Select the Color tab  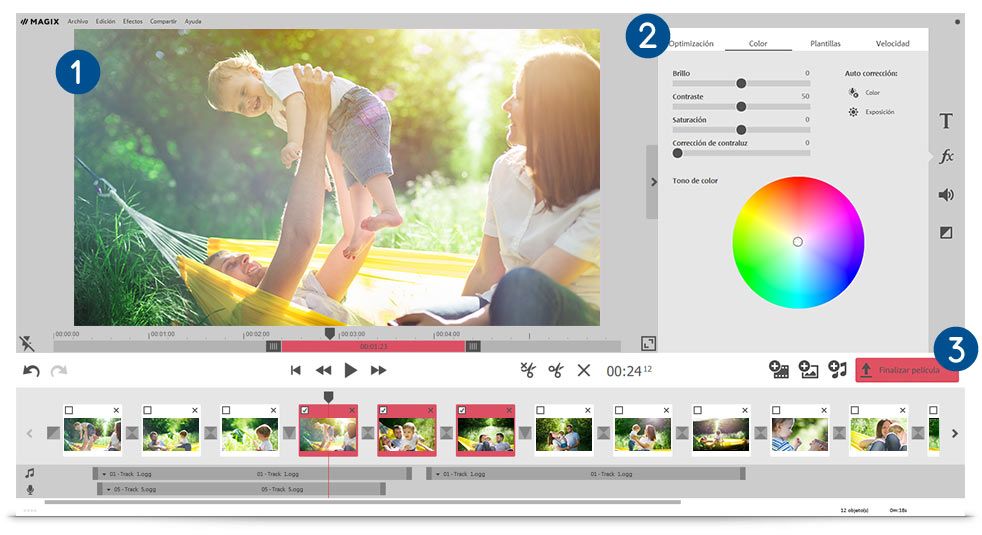click(x=758, y=44)
